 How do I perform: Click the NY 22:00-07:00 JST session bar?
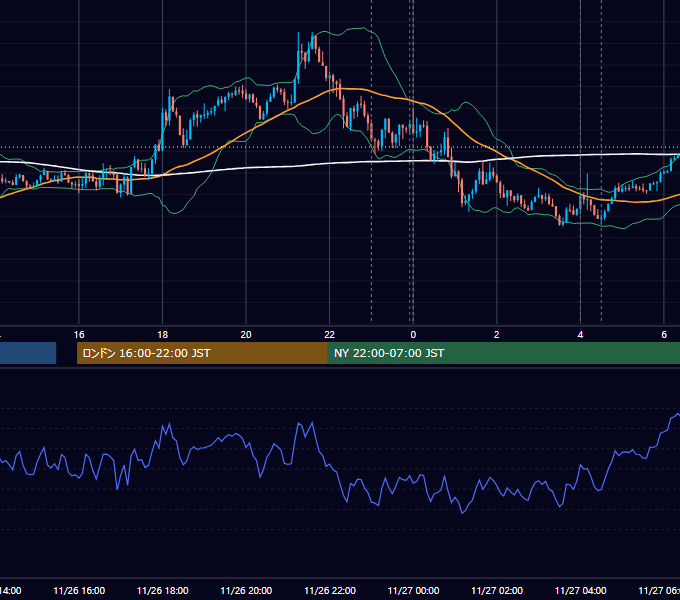[x=503, y=353]
